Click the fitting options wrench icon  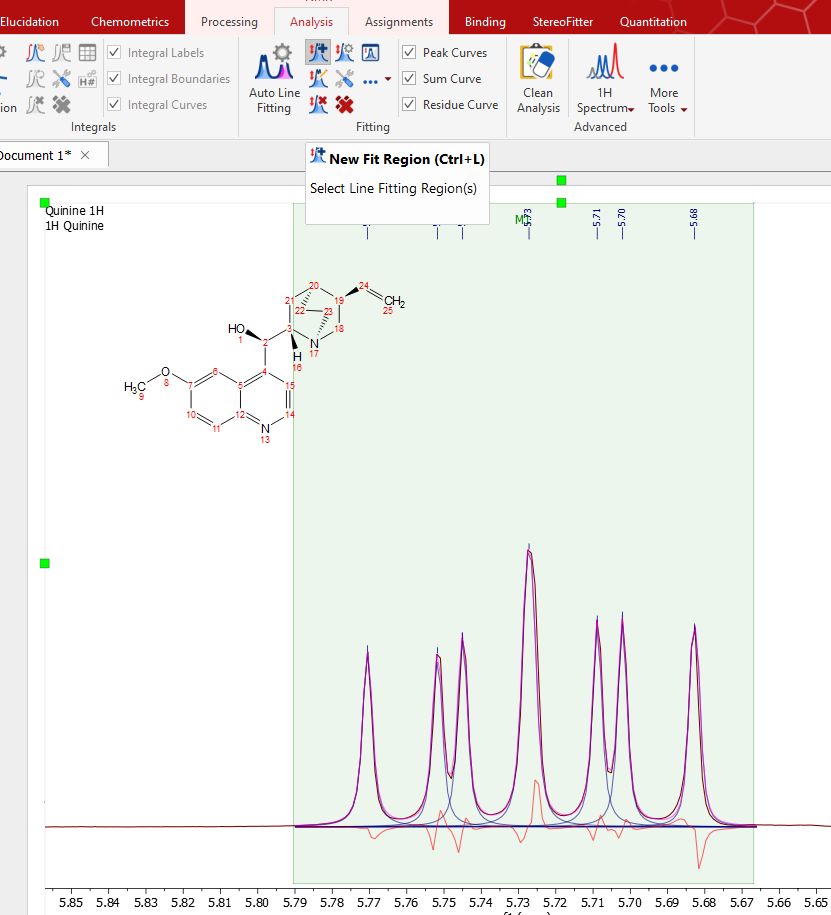pyautogui.click(x=345, y=79)
